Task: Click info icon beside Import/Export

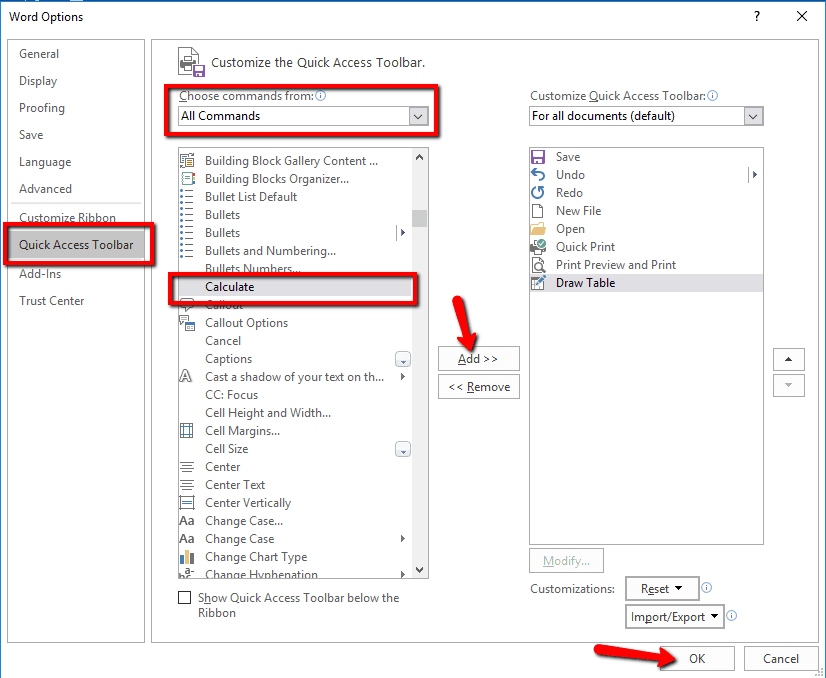Action: point(732,615)
